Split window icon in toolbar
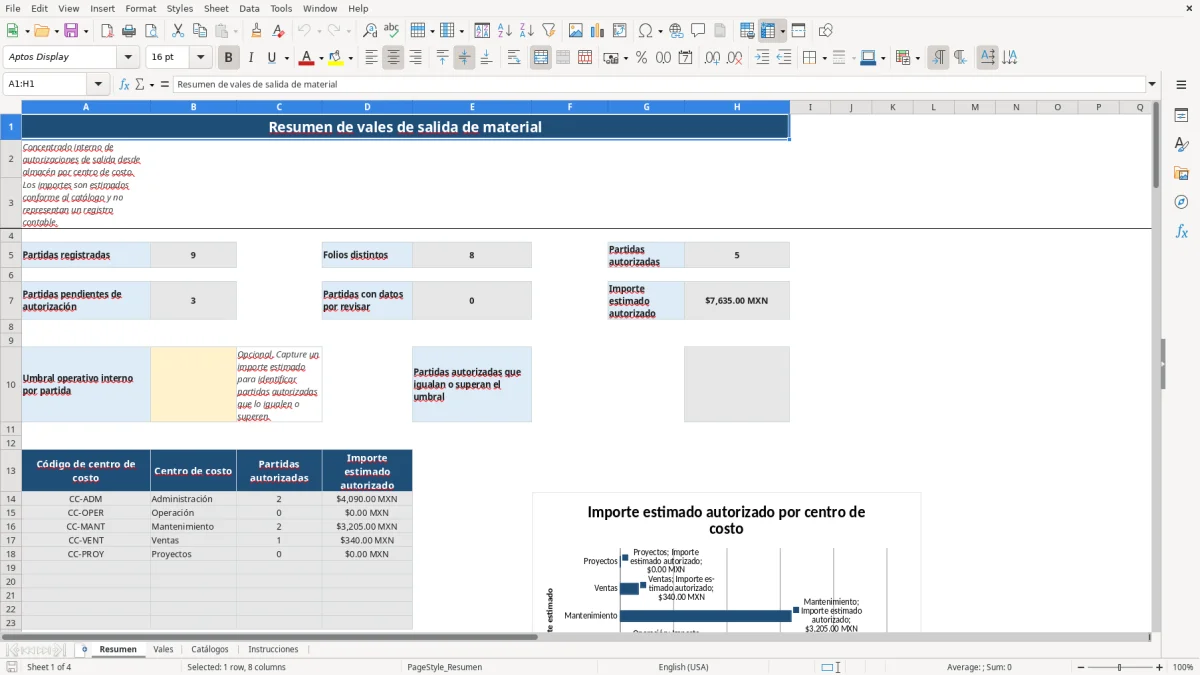Screen dimensions: 1200x675 tap(799, 31)
